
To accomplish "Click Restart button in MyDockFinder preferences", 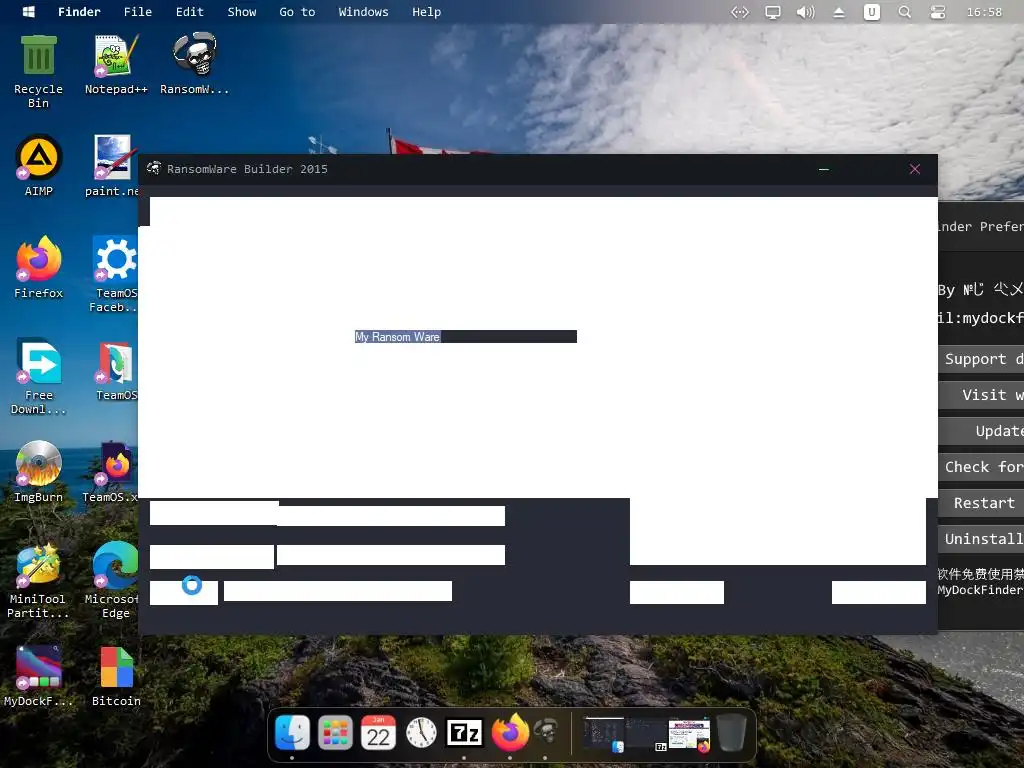I will (981, 504).
